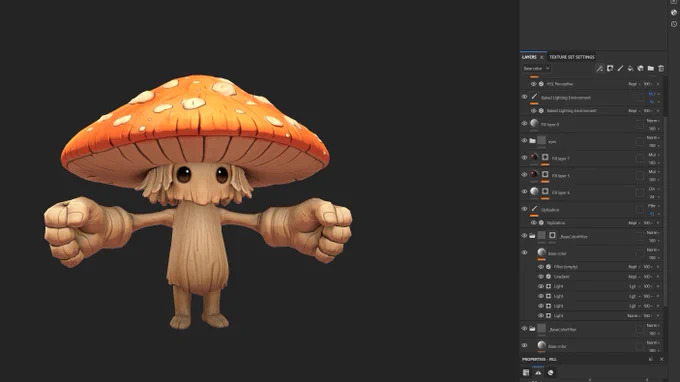Select the 'HSL Perceptive' effect name
The width and height of the screenshot is (680, 382).
[560, 84]
